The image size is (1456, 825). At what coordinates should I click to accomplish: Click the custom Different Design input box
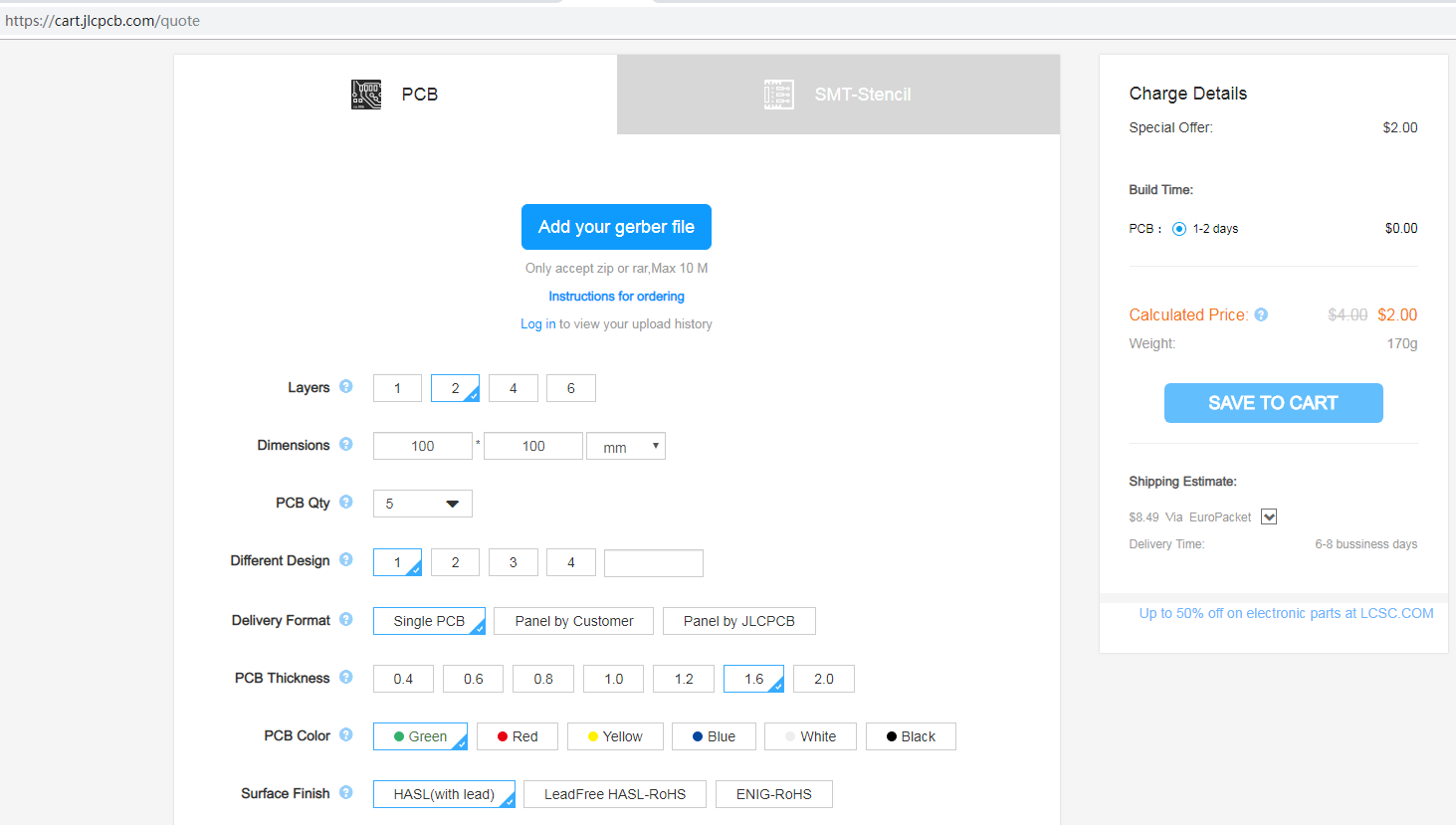(x=654, y=563)
